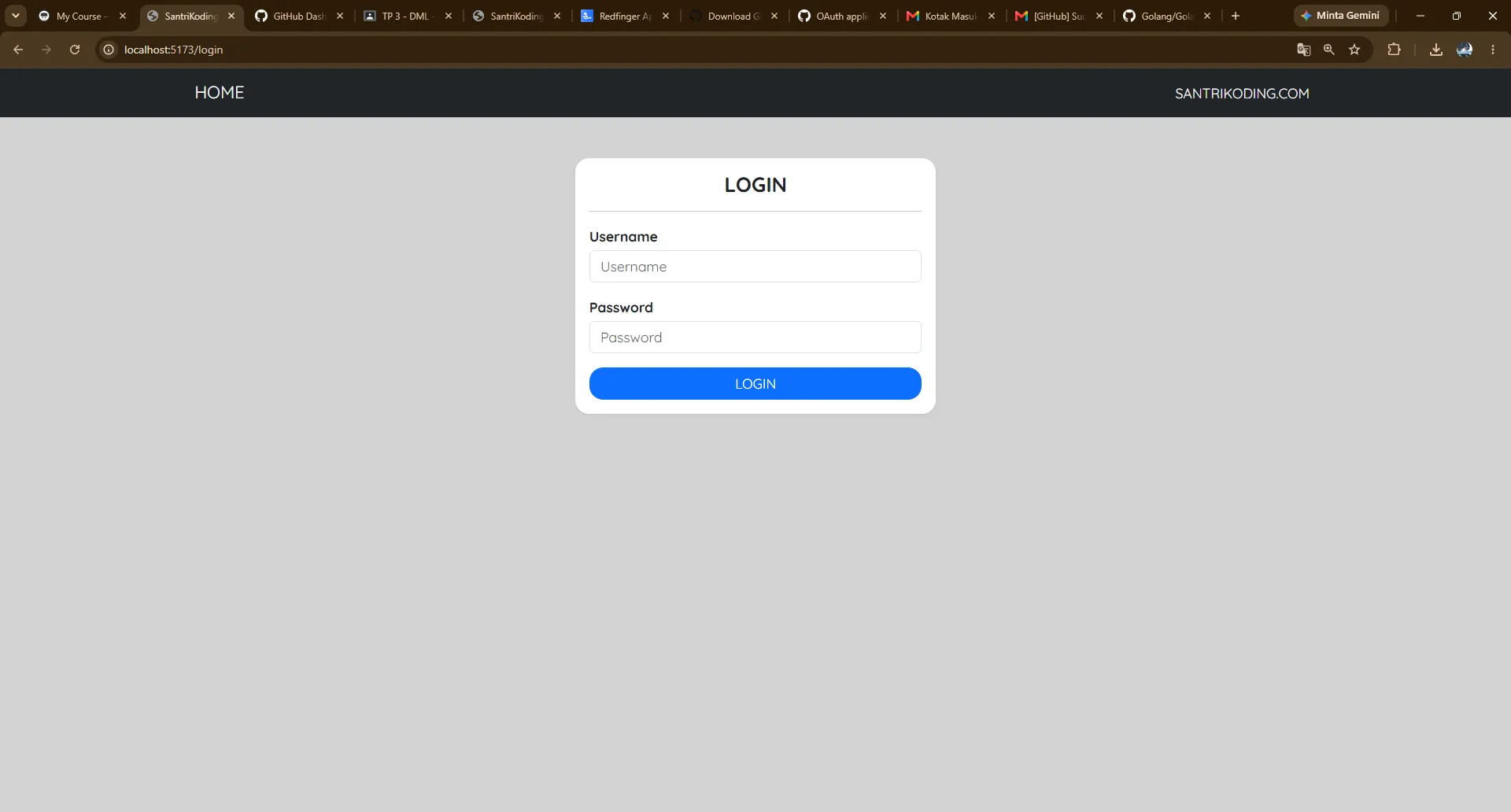Bookmark this page with the star icon
Viewport: 1511px width, 812px height.
(1354, 50)
